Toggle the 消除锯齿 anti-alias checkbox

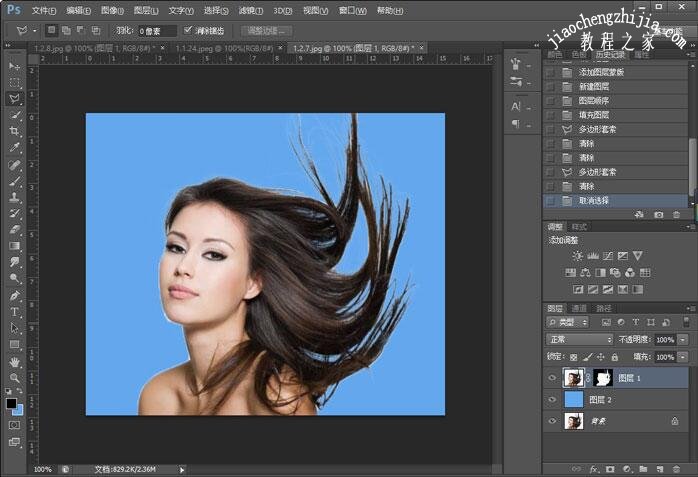coord(188,31)
